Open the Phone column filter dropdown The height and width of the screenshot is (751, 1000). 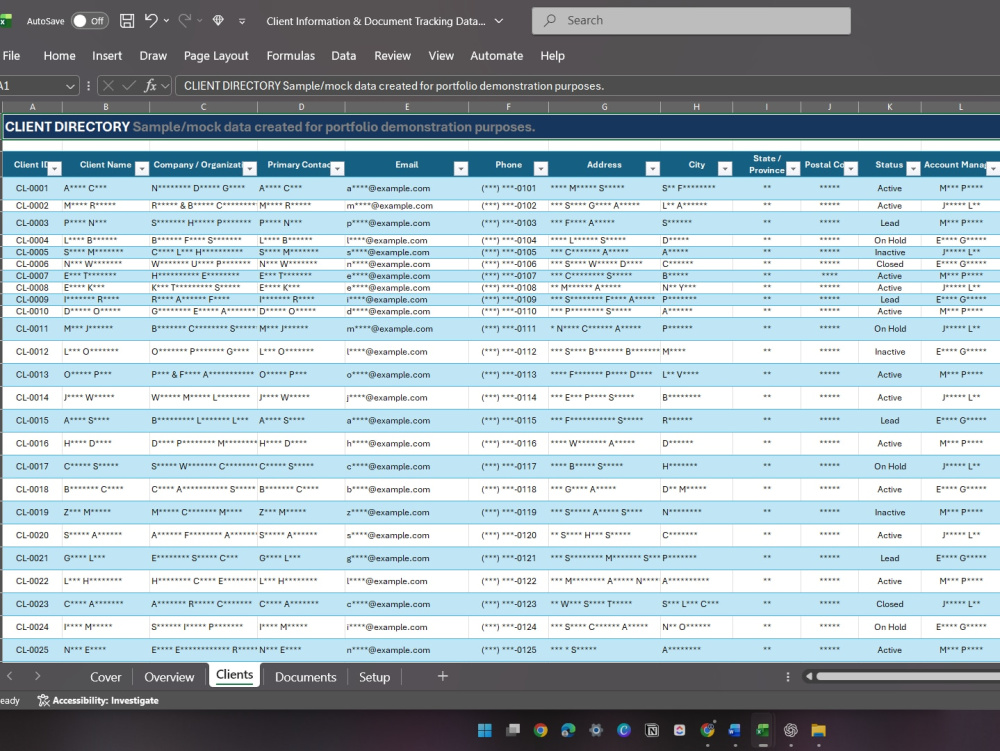[541, 168]
